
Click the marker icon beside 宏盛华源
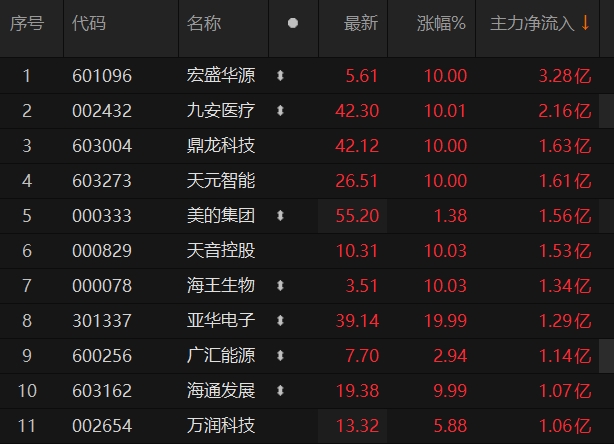pos(280,75)
